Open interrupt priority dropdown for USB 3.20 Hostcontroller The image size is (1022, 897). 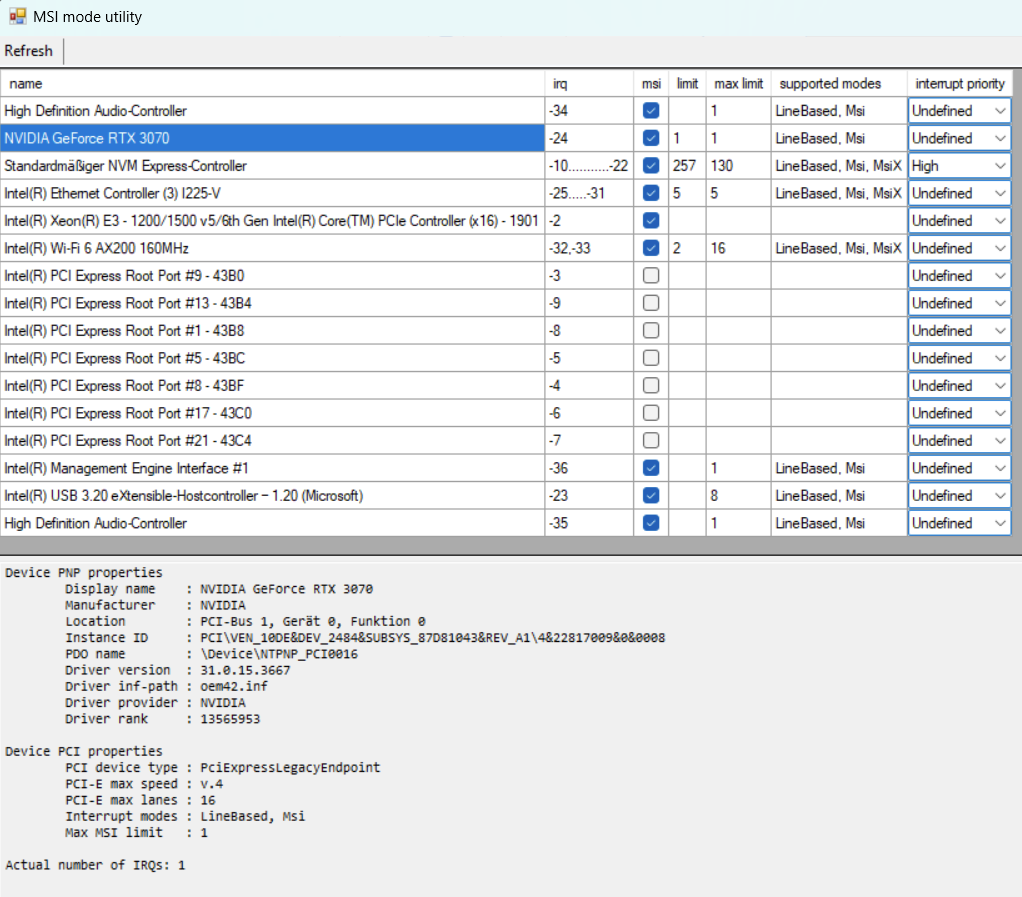click(959, 495)
